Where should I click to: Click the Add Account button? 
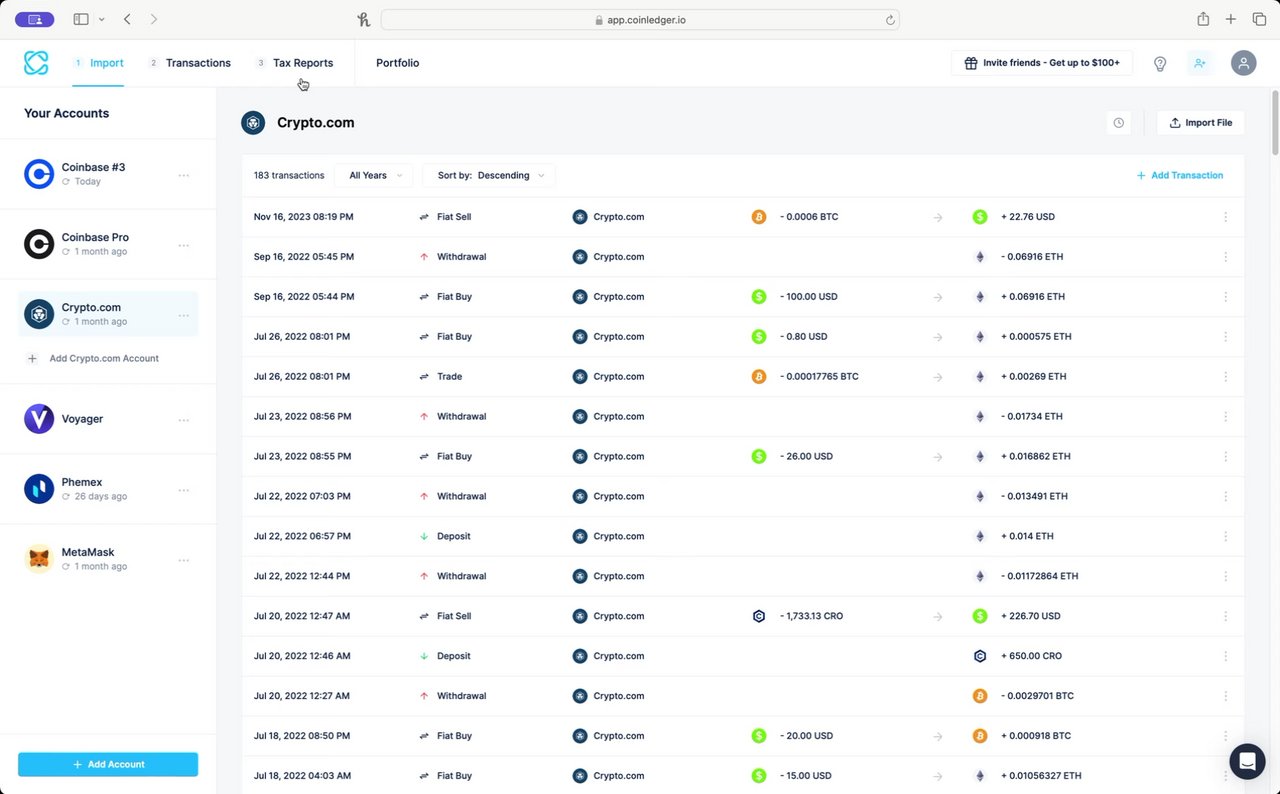pos(108,764)
